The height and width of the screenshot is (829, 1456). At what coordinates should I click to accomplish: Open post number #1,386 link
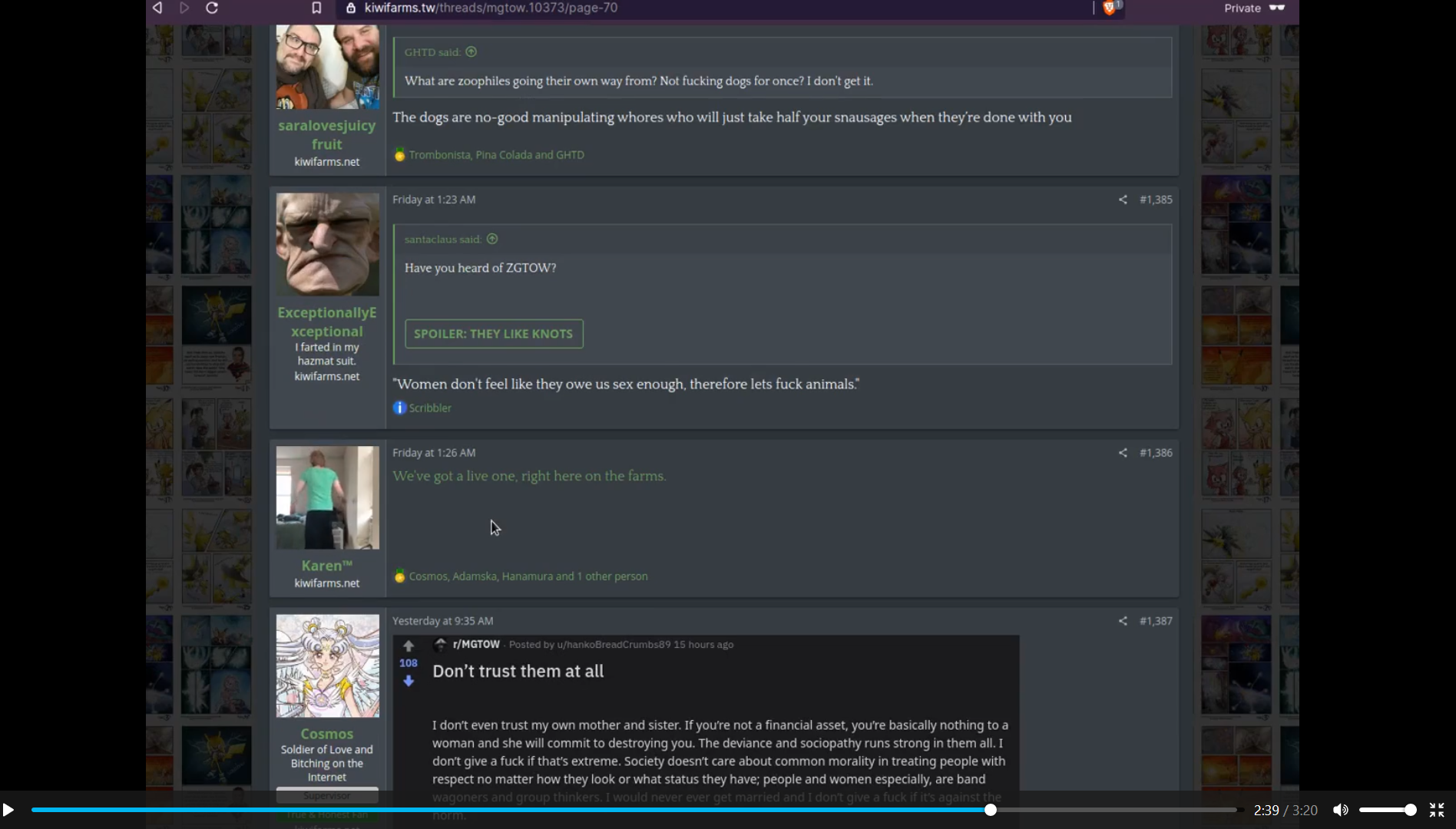(1156, 453)
